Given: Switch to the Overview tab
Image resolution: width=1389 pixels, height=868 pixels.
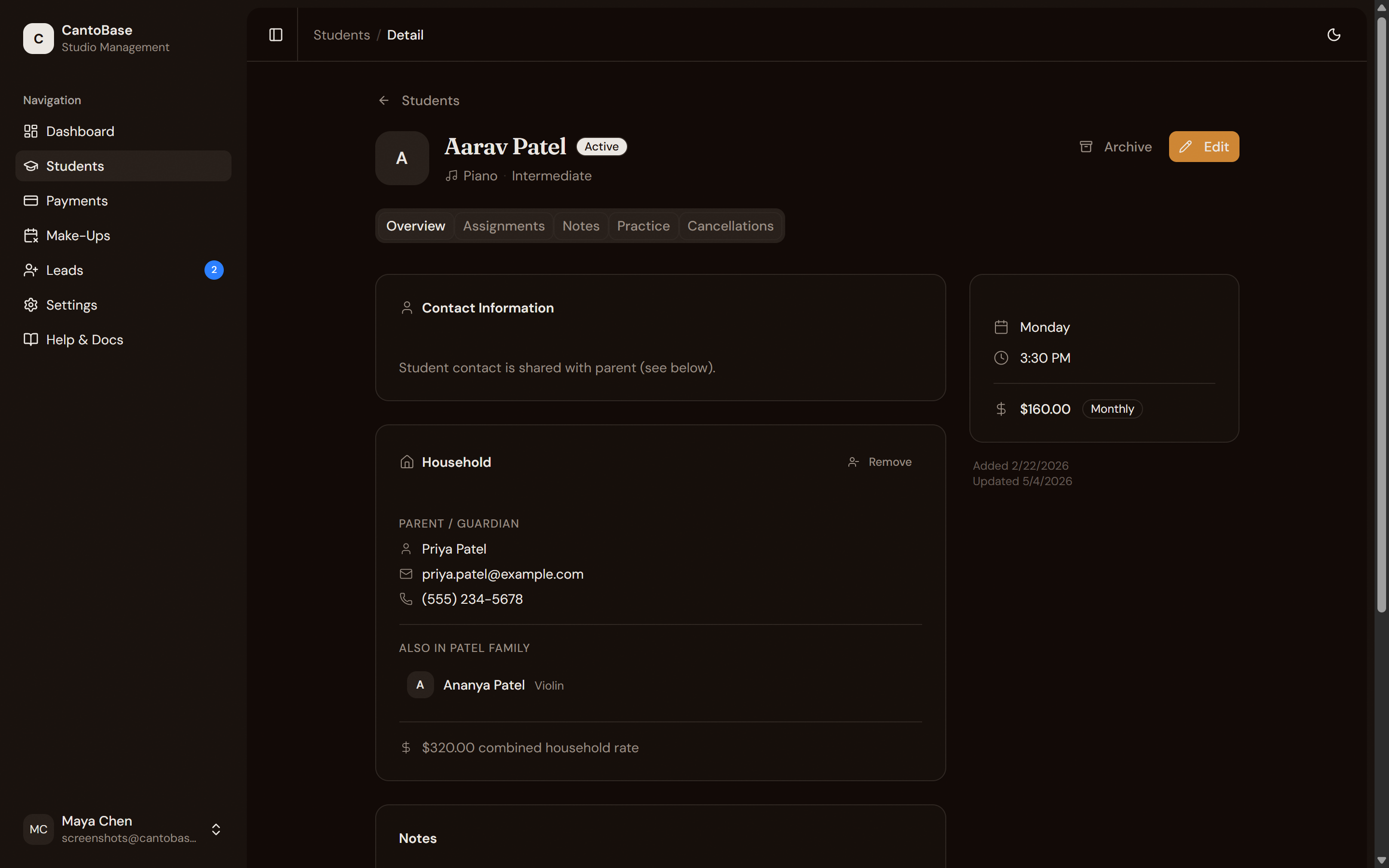Looking at the screenshot, I should tap(416, 226).
